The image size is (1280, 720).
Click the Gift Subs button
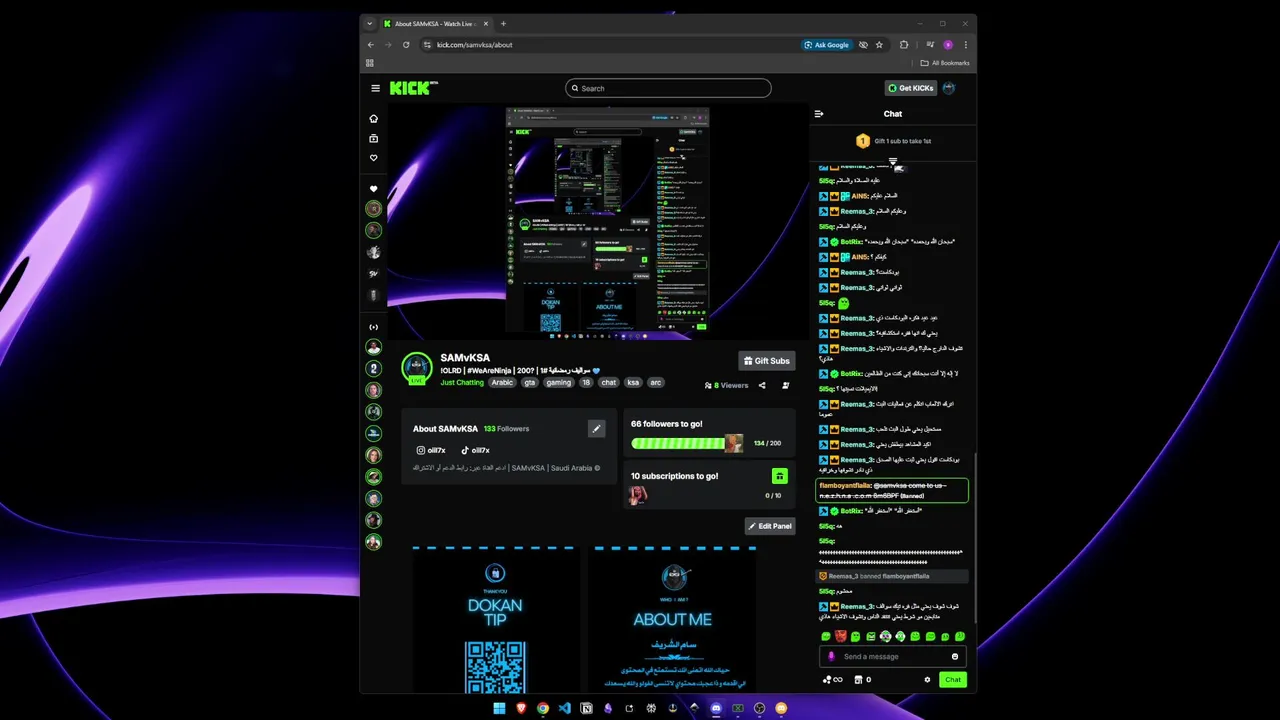click(766, 360)
